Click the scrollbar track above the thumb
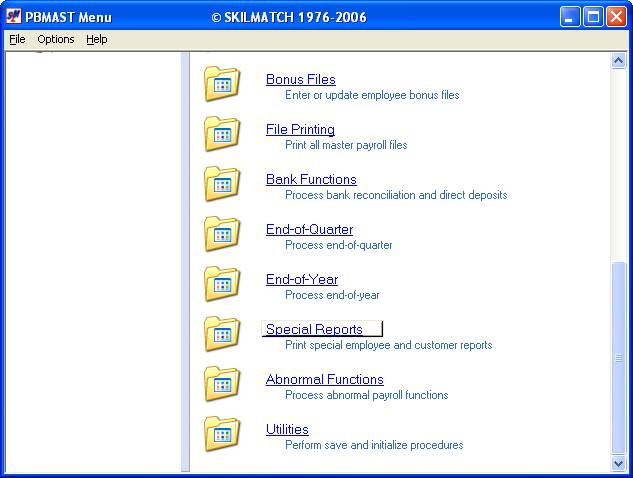 pos(618,165)
